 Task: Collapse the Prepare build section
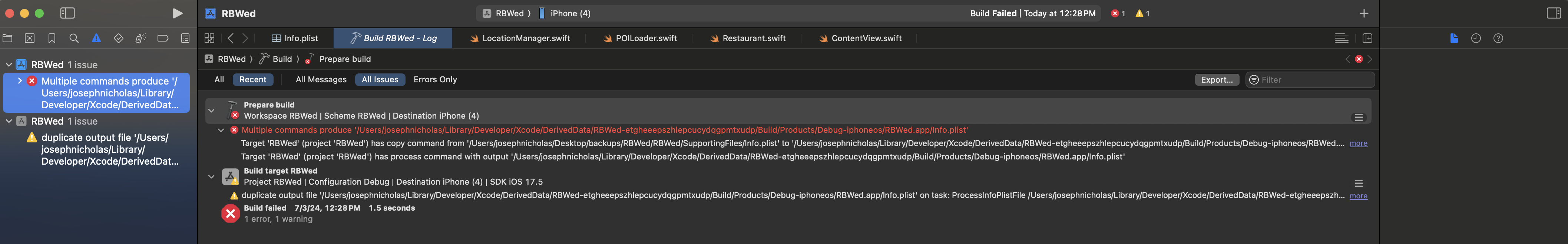[211, 111]
